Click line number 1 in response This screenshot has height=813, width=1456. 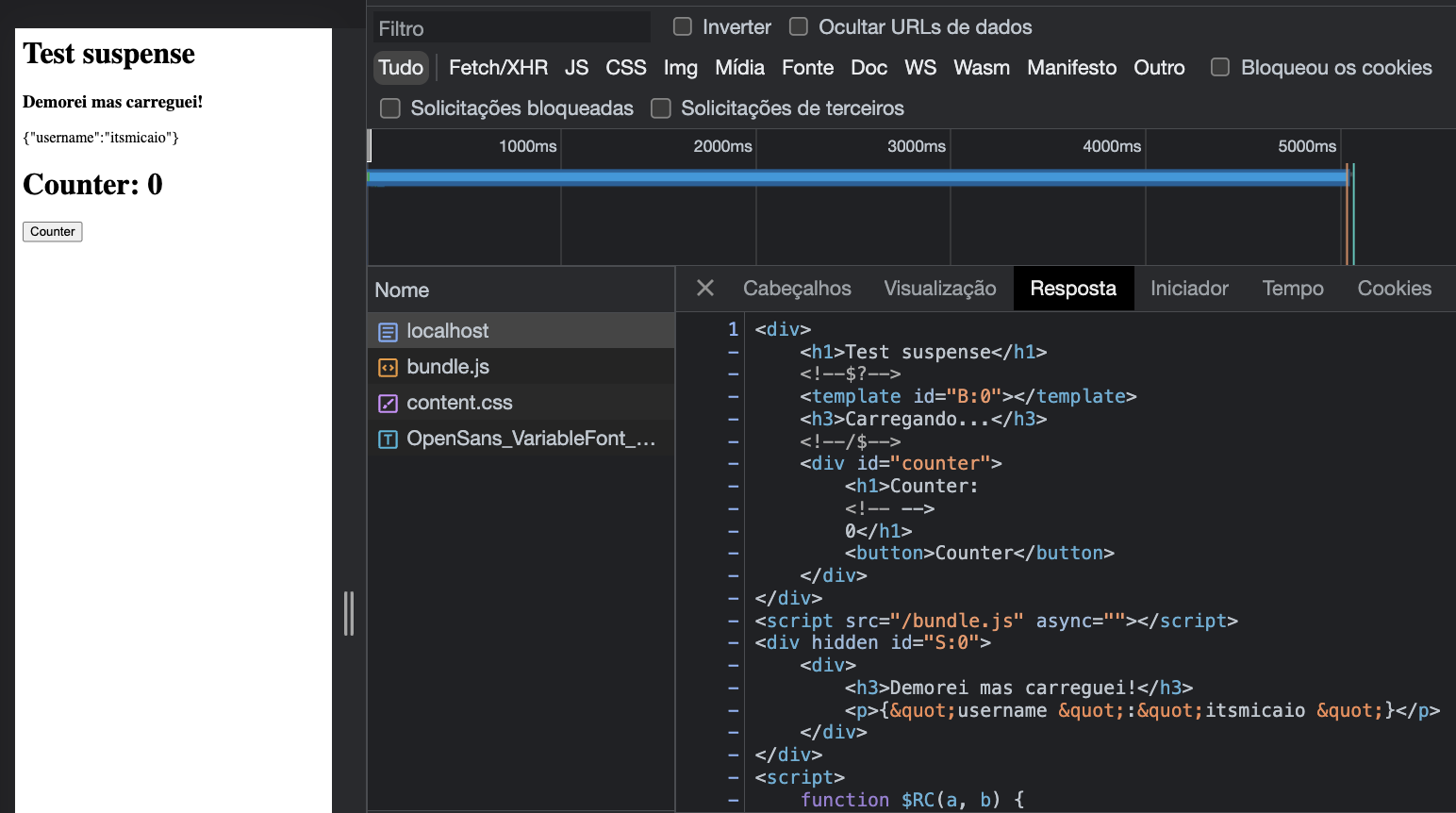(733, 329)
